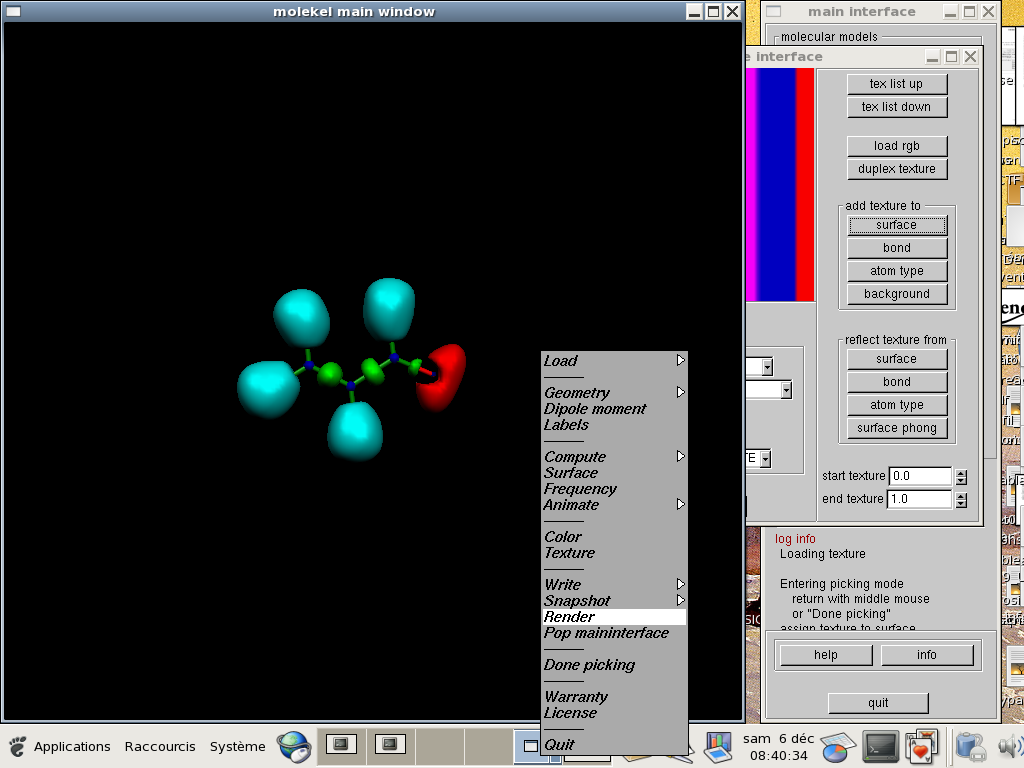Select Labels in the popup menu
The image size is (1024, 768).
tap(614, 424)
